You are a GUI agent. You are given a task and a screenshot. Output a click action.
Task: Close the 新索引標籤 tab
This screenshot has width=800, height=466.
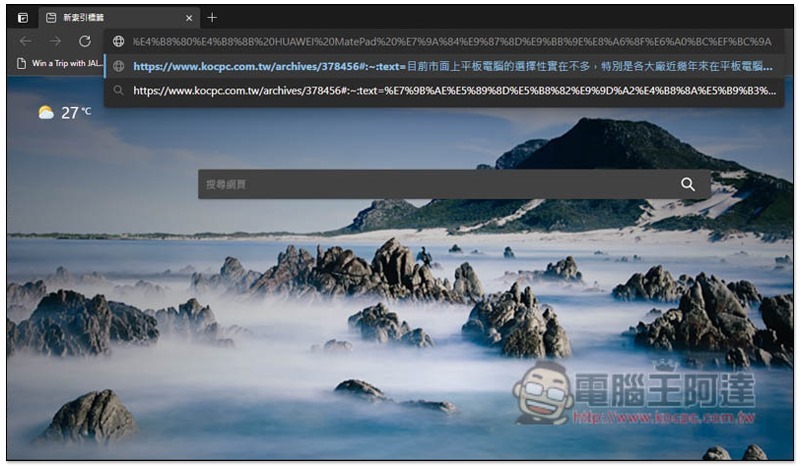click(190, 18)
